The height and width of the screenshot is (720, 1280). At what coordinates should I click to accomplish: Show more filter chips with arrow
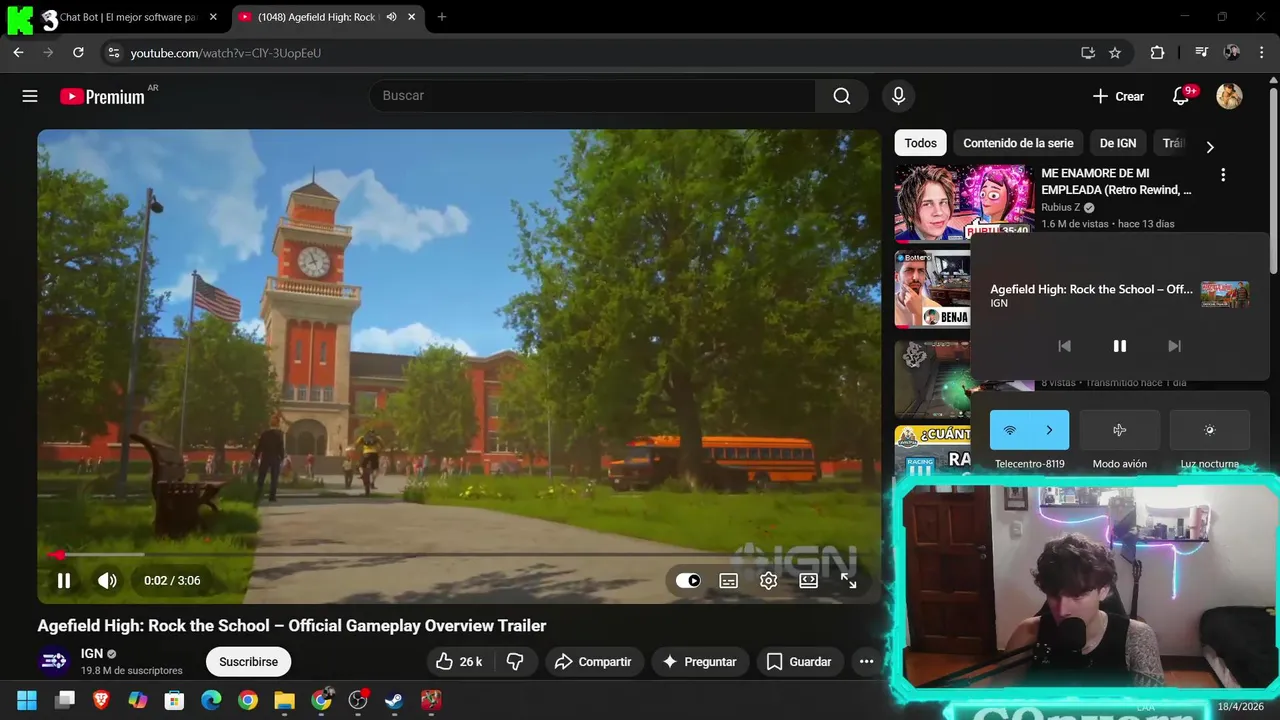[x=1210, y=147]
